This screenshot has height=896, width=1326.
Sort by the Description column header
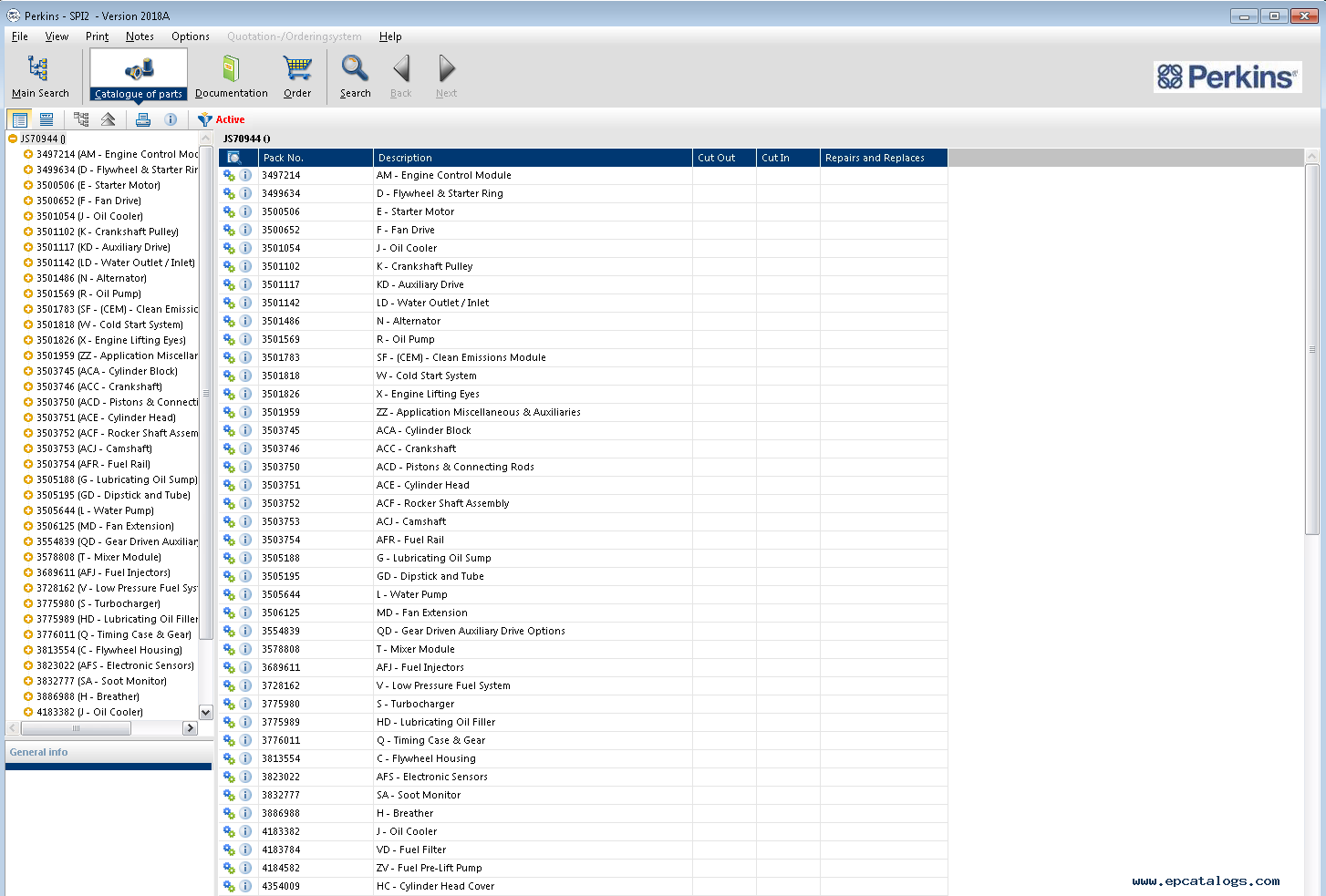click(532, 158)
